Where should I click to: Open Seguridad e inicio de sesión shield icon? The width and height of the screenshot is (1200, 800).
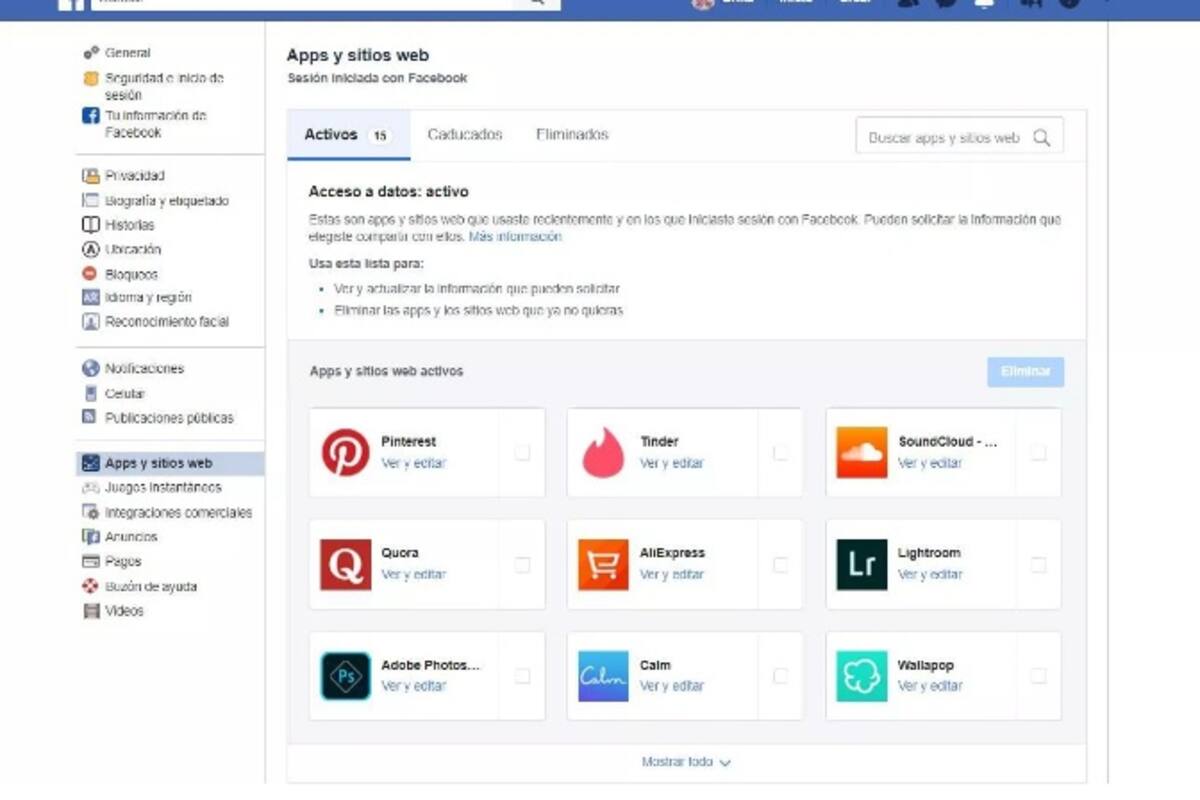pyautogui.click(x=91, y=78)
